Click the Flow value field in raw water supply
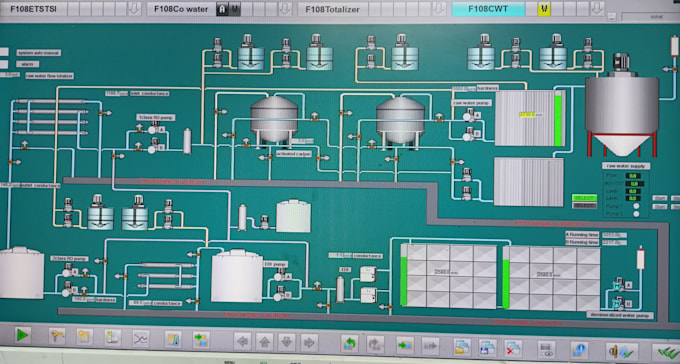Image resolution: width=680 pixels, height=364 pixels. 633,176
